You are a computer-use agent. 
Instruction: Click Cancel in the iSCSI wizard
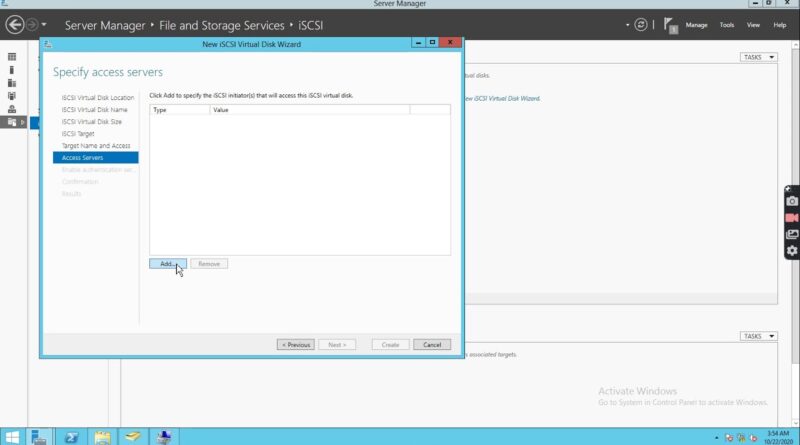432,345
